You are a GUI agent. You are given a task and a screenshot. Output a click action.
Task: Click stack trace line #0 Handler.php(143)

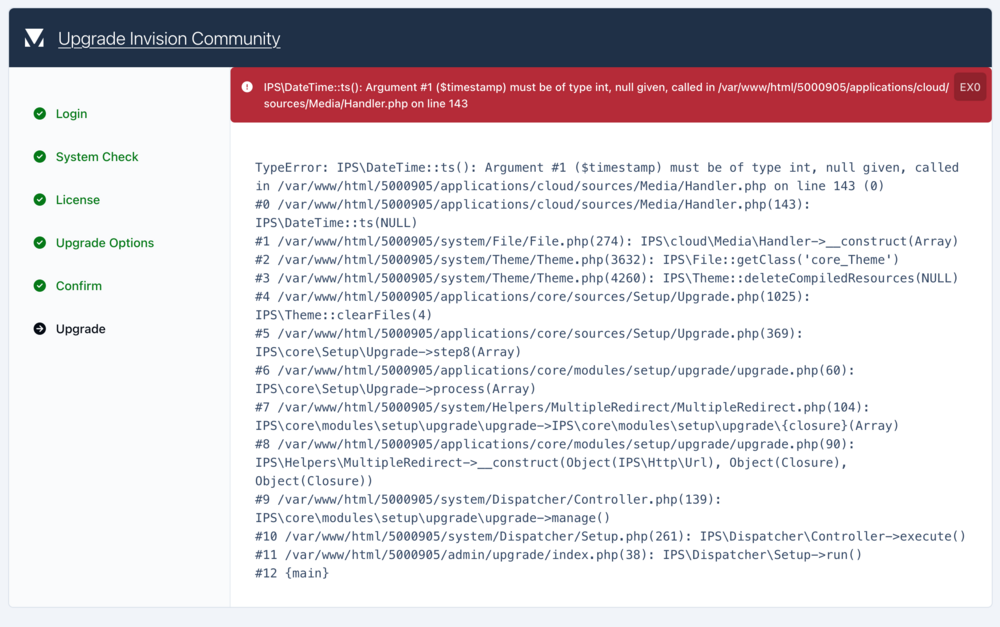533,204
